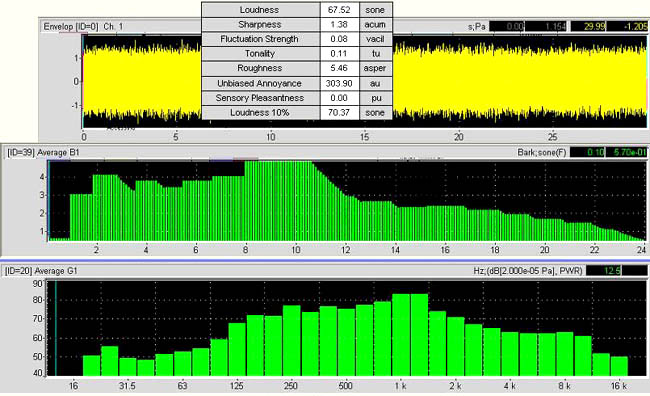650x396 pixels.
Task: Click the Unbiased Annoyance value 303.90
Action: (x=339, y=83)
